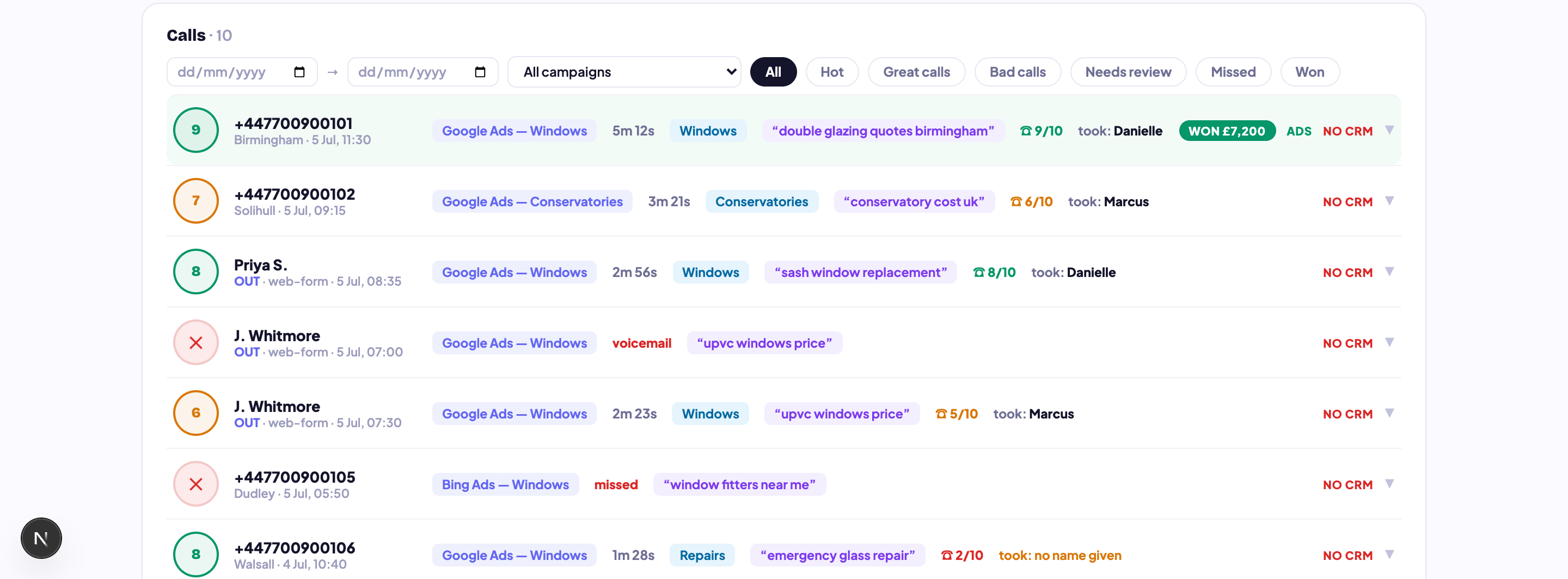Click the ADS tag on first call

1299,131
